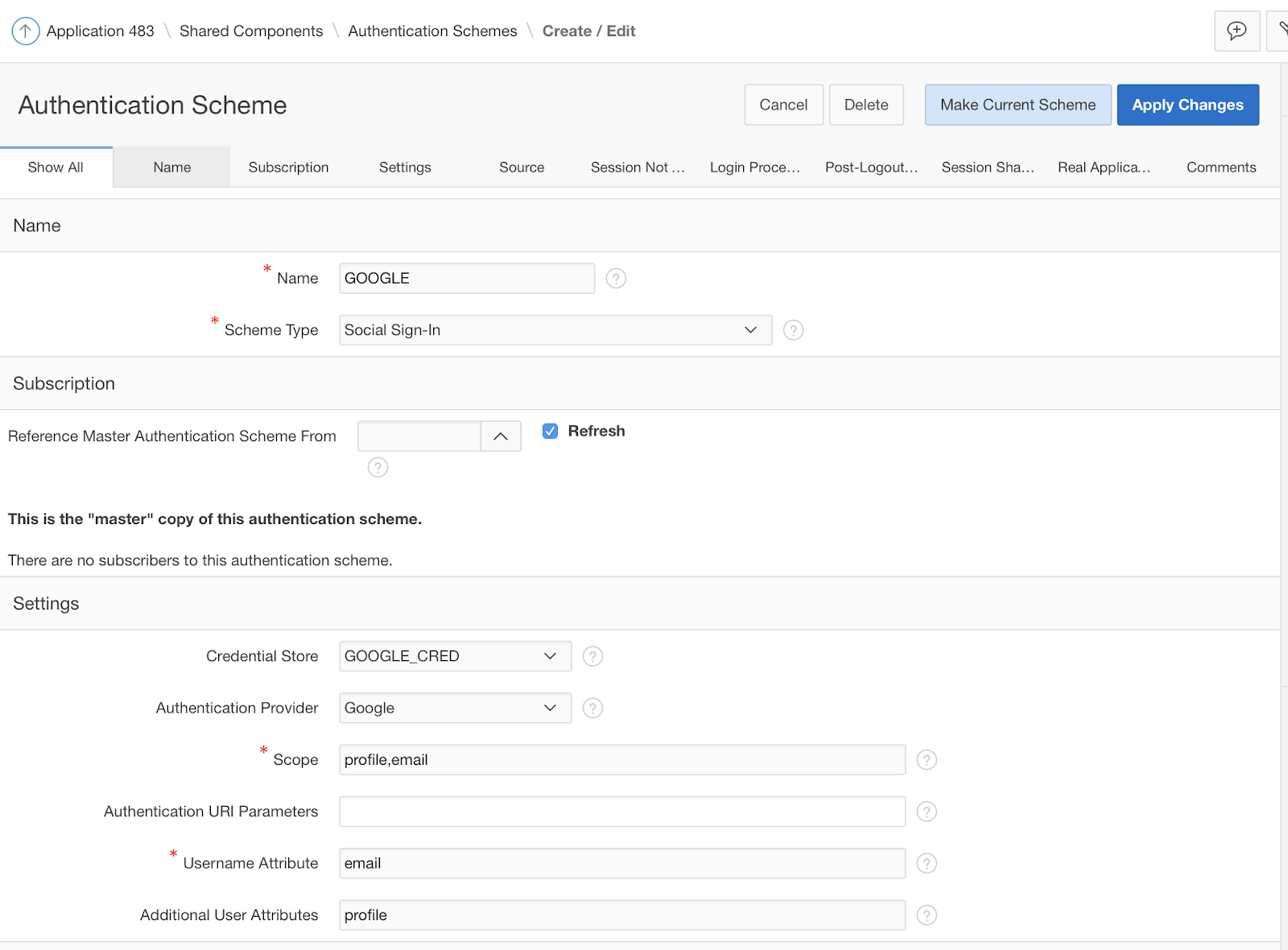The width and height of the screenshot is (1288, 950).
Task: Open the master scheme popup list
Action: click(501, 436)
